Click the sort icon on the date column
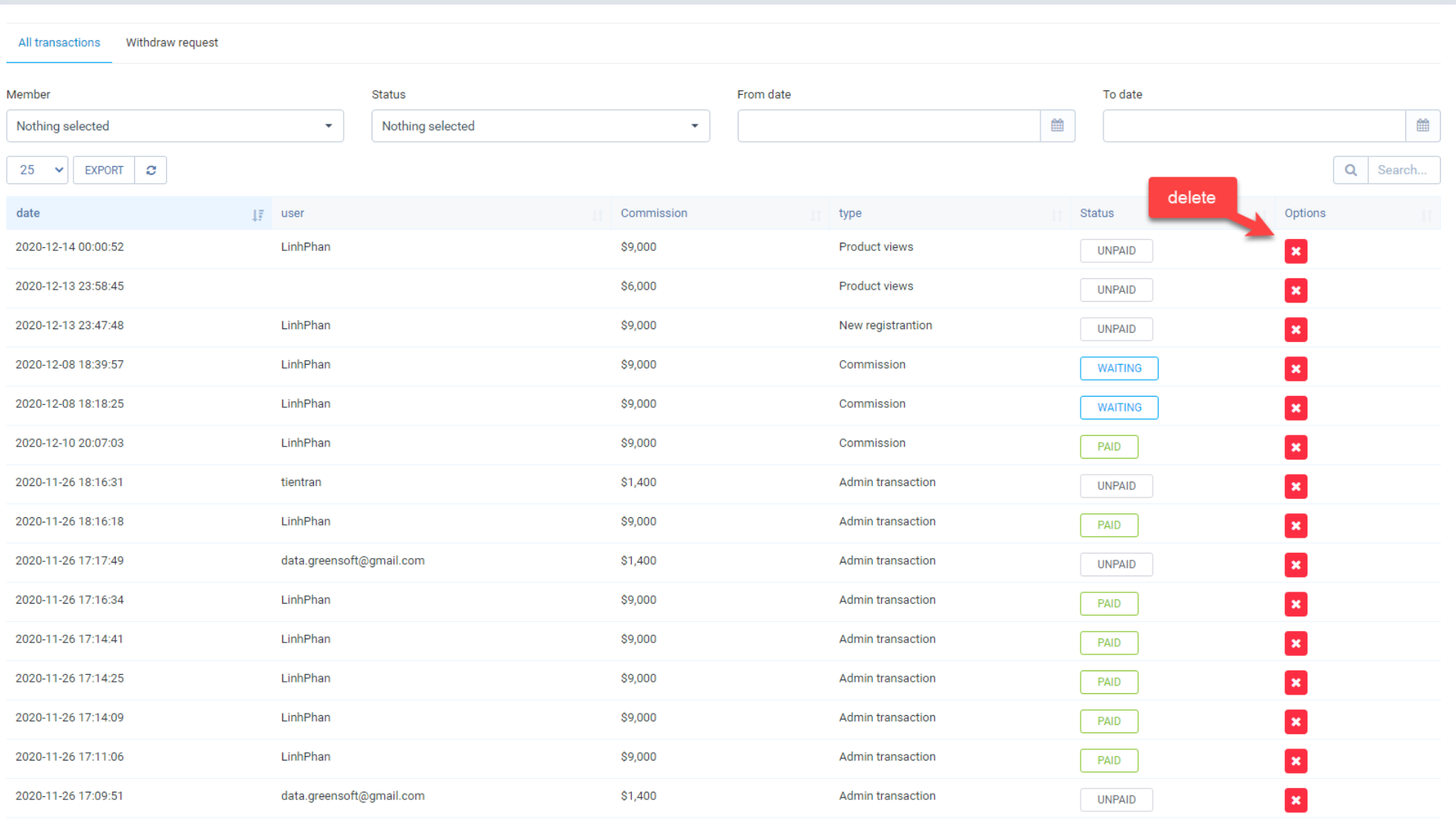The height and width of the screenshot is (819, 1456). 258,215
